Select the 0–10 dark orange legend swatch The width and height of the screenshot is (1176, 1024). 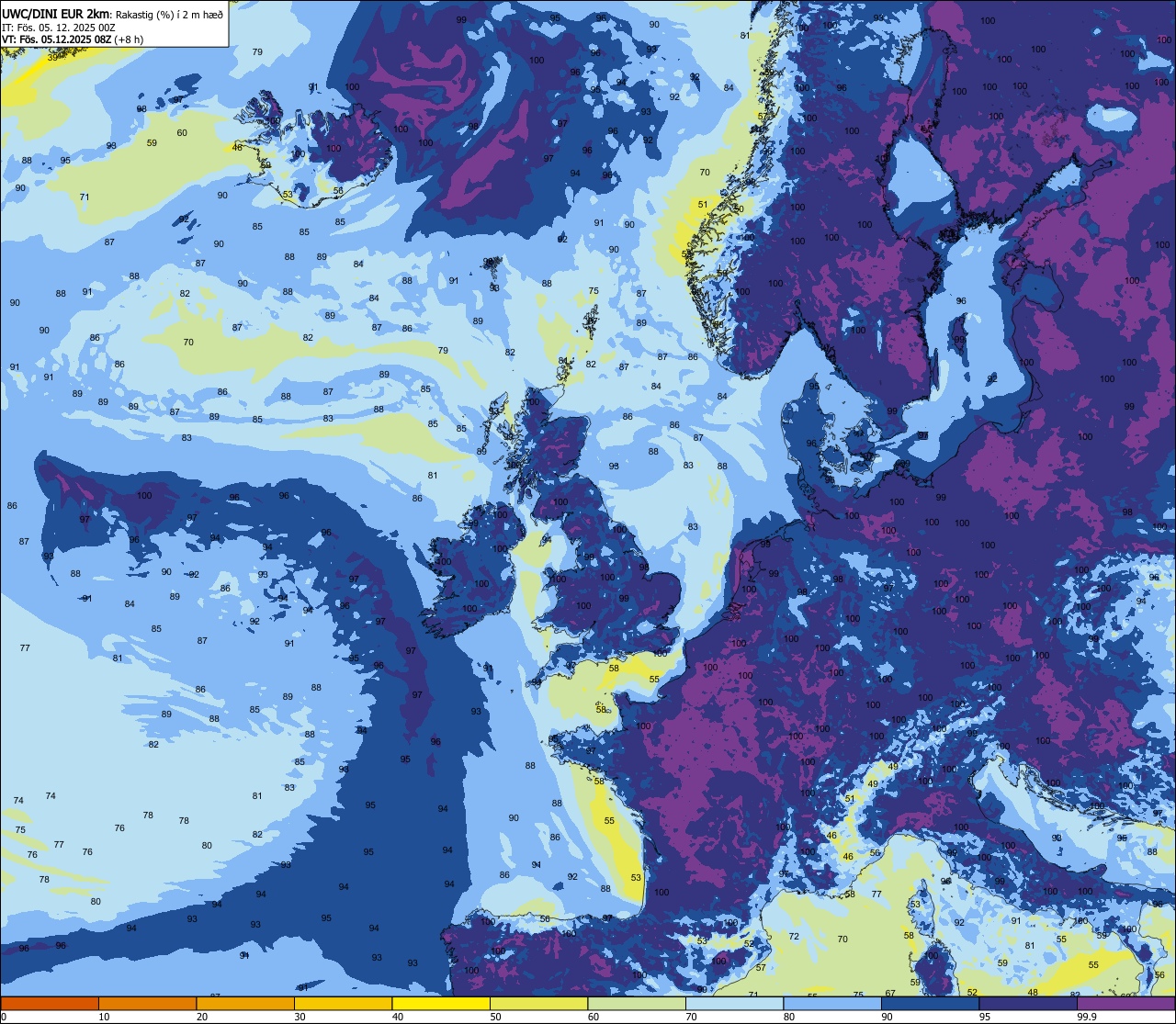tap(50, 1003)
